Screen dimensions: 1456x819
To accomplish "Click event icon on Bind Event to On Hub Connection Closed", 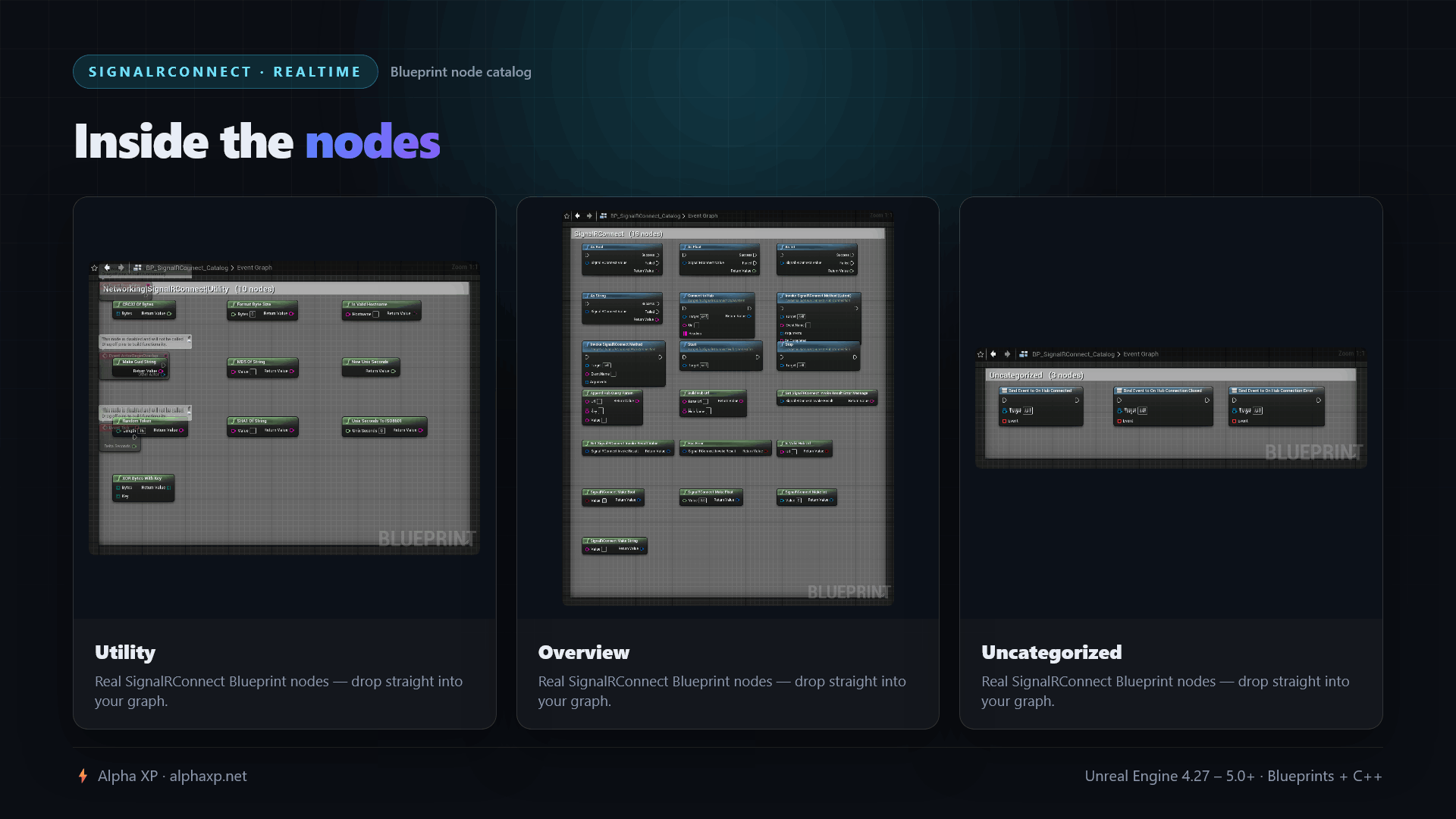I will pos(1119,391).
